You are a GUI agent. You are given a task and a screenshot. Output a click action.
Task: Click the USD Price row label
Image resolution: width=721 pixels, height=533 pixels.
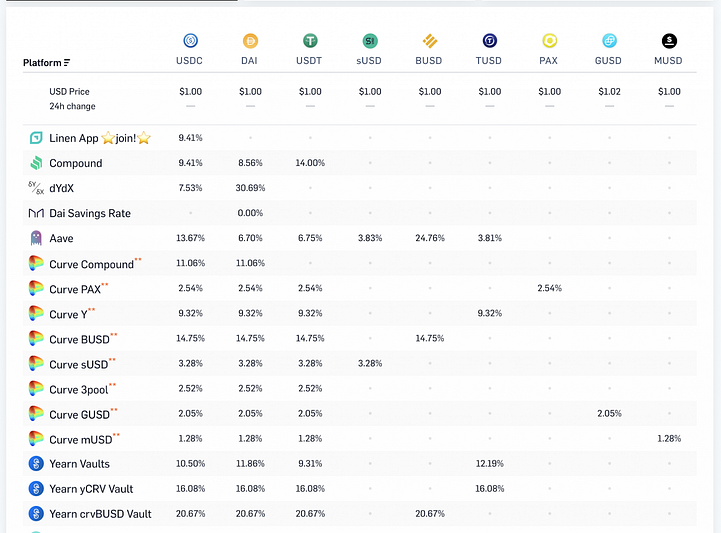(x=69, y=92)
